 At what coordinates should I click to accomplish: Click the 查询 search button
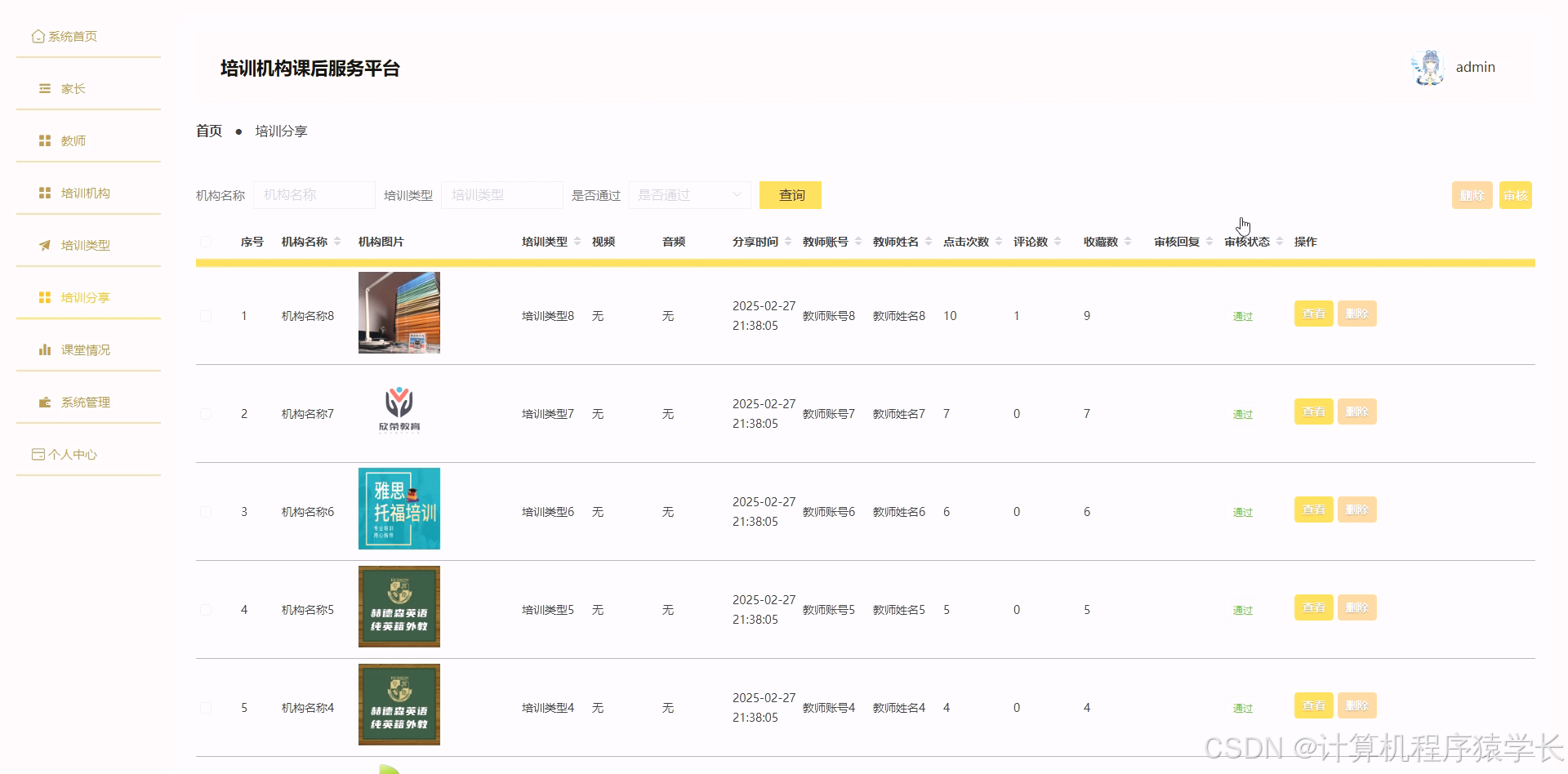click(791, 195)
